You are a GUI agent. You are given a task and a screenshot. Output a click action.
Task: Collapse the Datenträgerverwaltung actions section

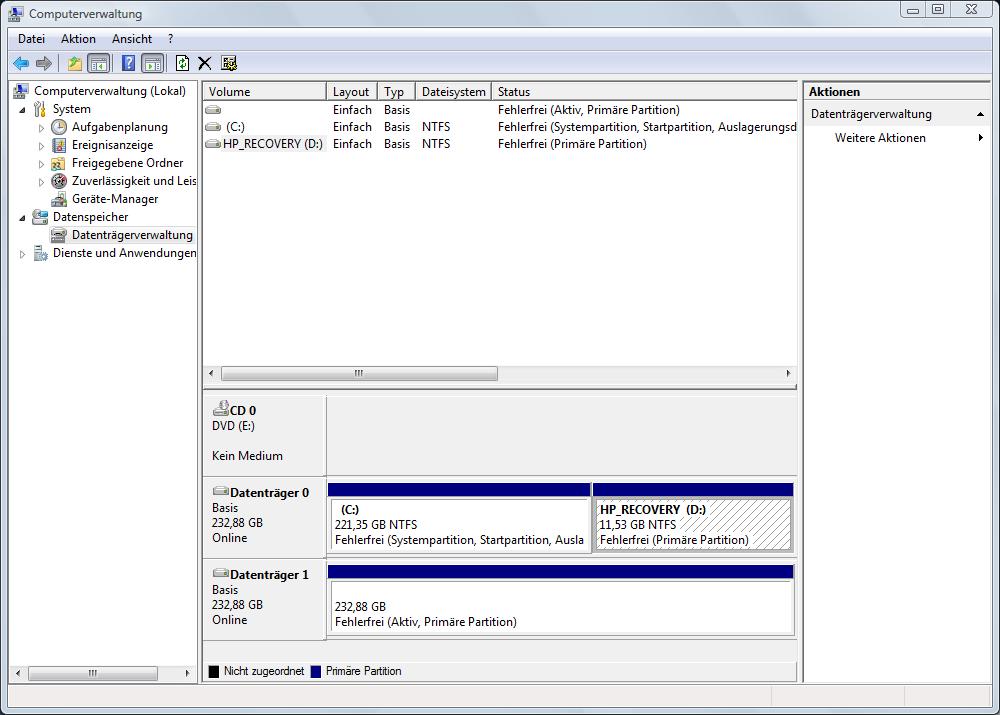pyautogui.click(x=980, y=114)
